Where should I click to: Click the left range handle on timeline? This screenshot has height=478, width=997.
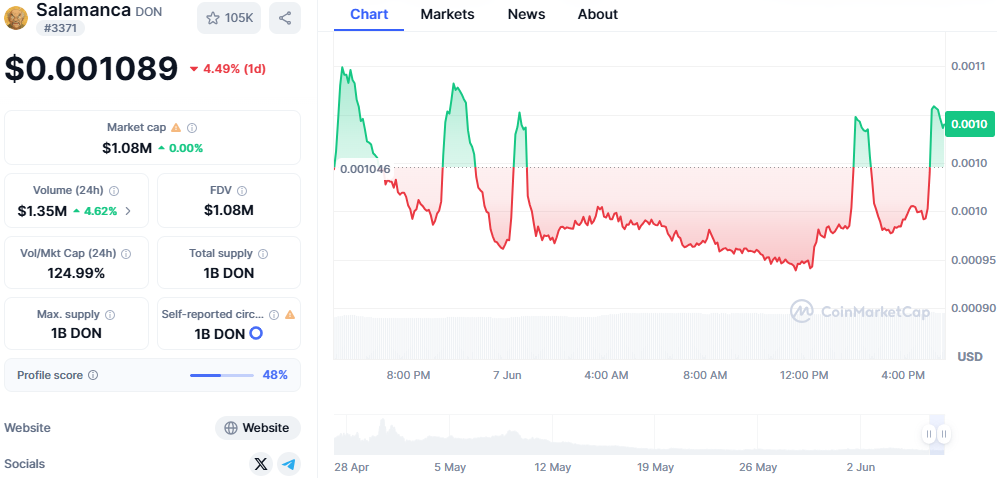click(x=929, y=434)
